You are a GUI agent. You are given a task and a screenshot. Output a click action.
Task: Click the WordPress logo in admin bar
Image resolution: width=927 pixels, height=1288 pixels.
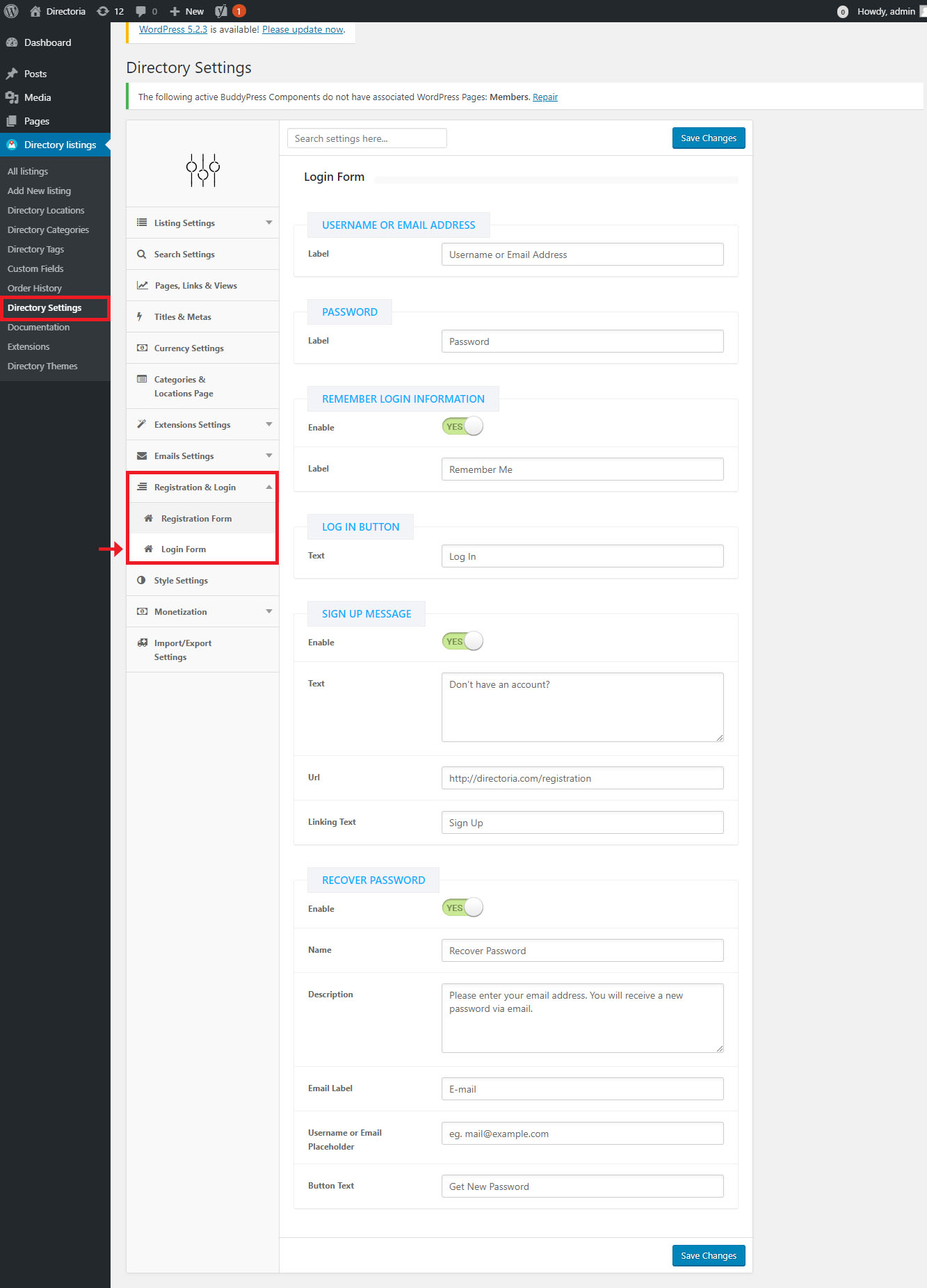point(11,11)
